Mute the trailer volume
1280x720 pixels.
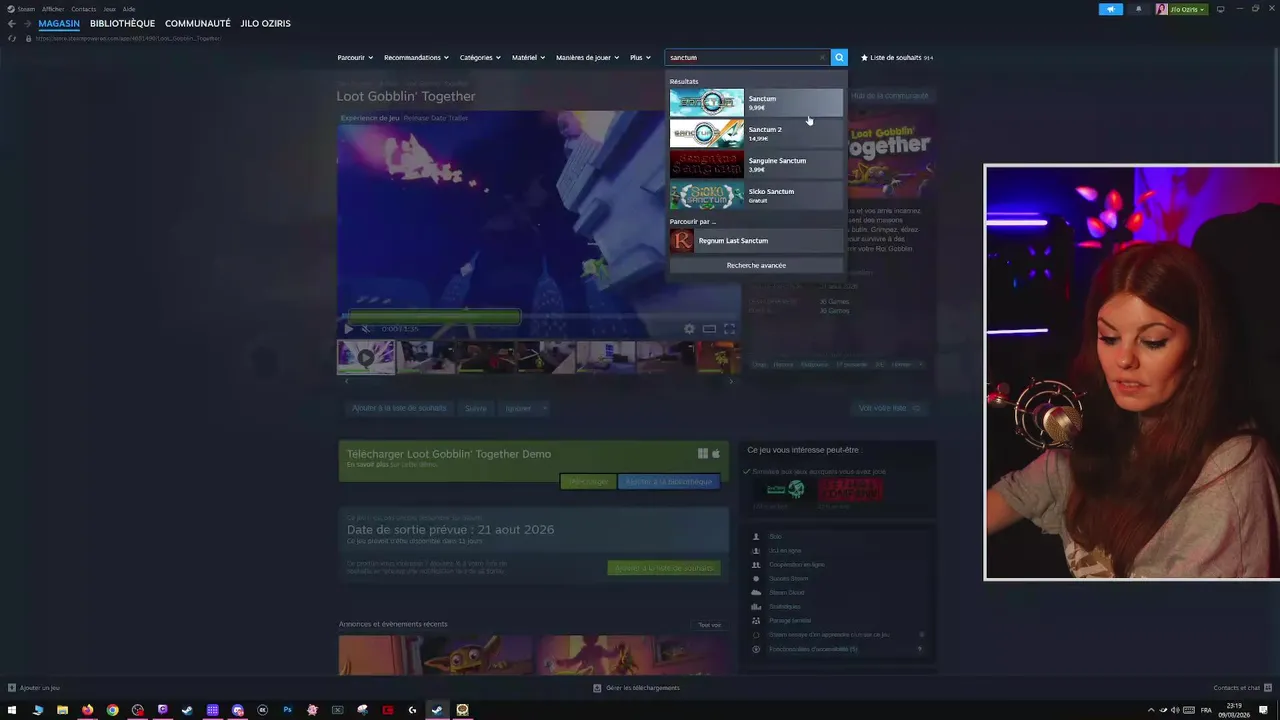[x=366, y=329]
